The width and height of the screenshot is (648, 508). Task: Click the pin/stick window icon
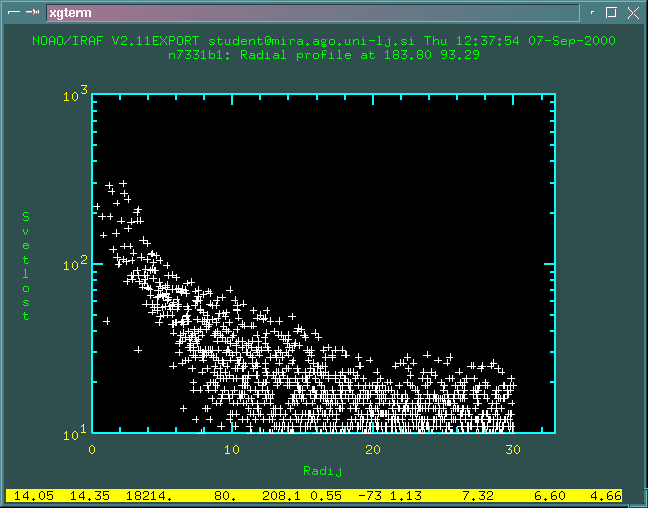coord(32,12)
